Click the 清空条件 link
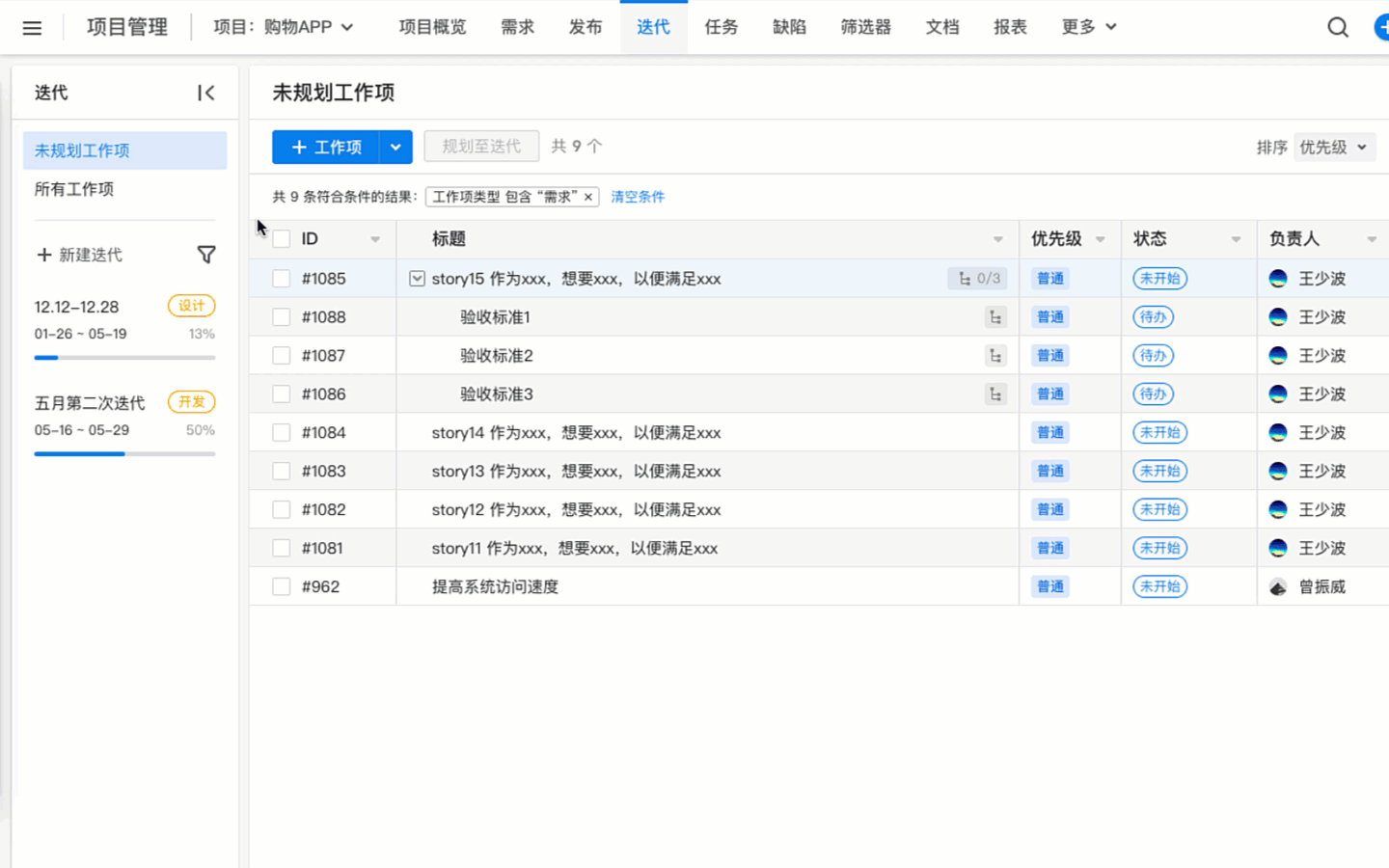1389x868 pixels. coord(637,197)
